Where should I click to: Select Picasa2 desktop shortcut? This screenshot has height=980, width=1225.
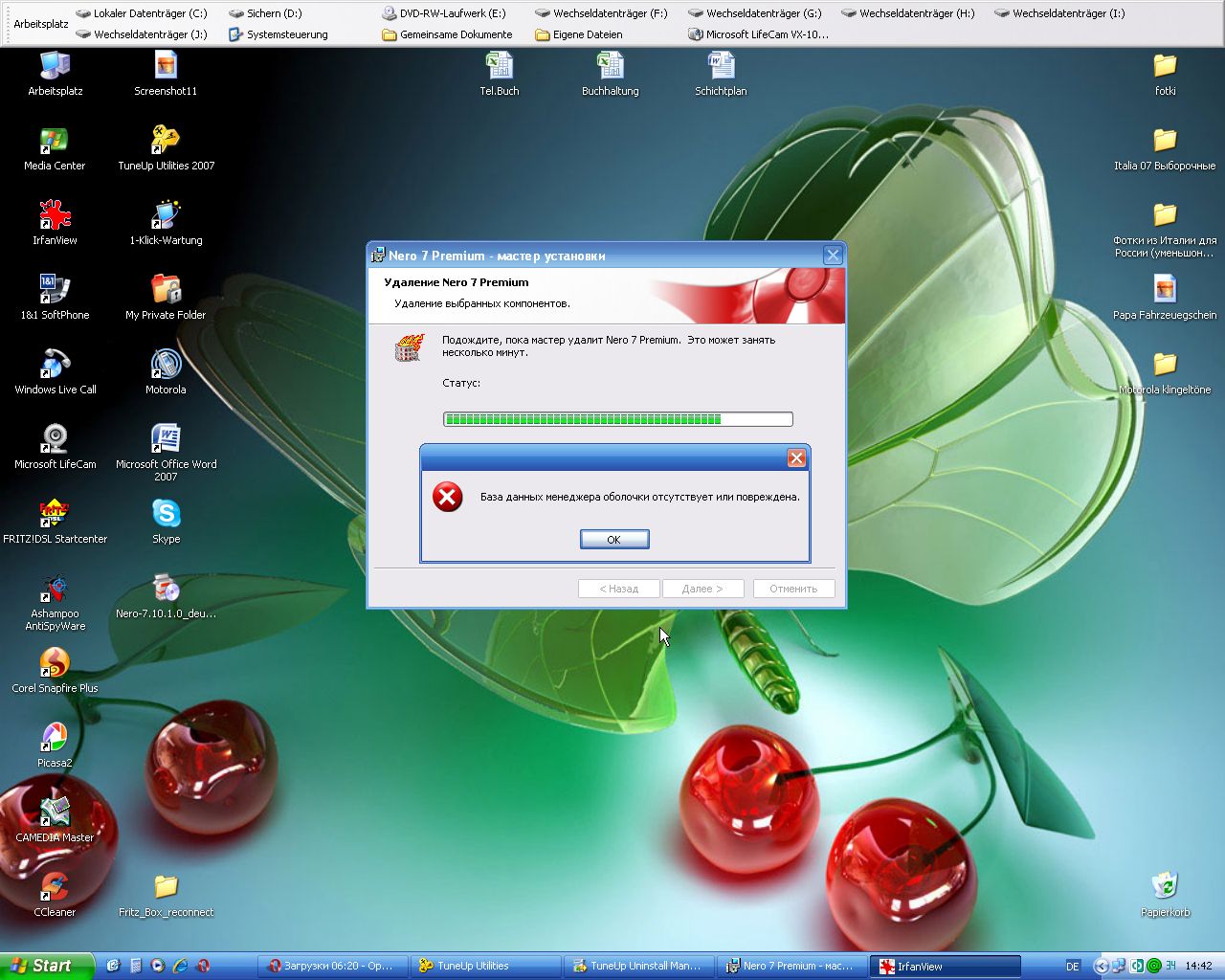pyautogui.click(x=55, y=746)
